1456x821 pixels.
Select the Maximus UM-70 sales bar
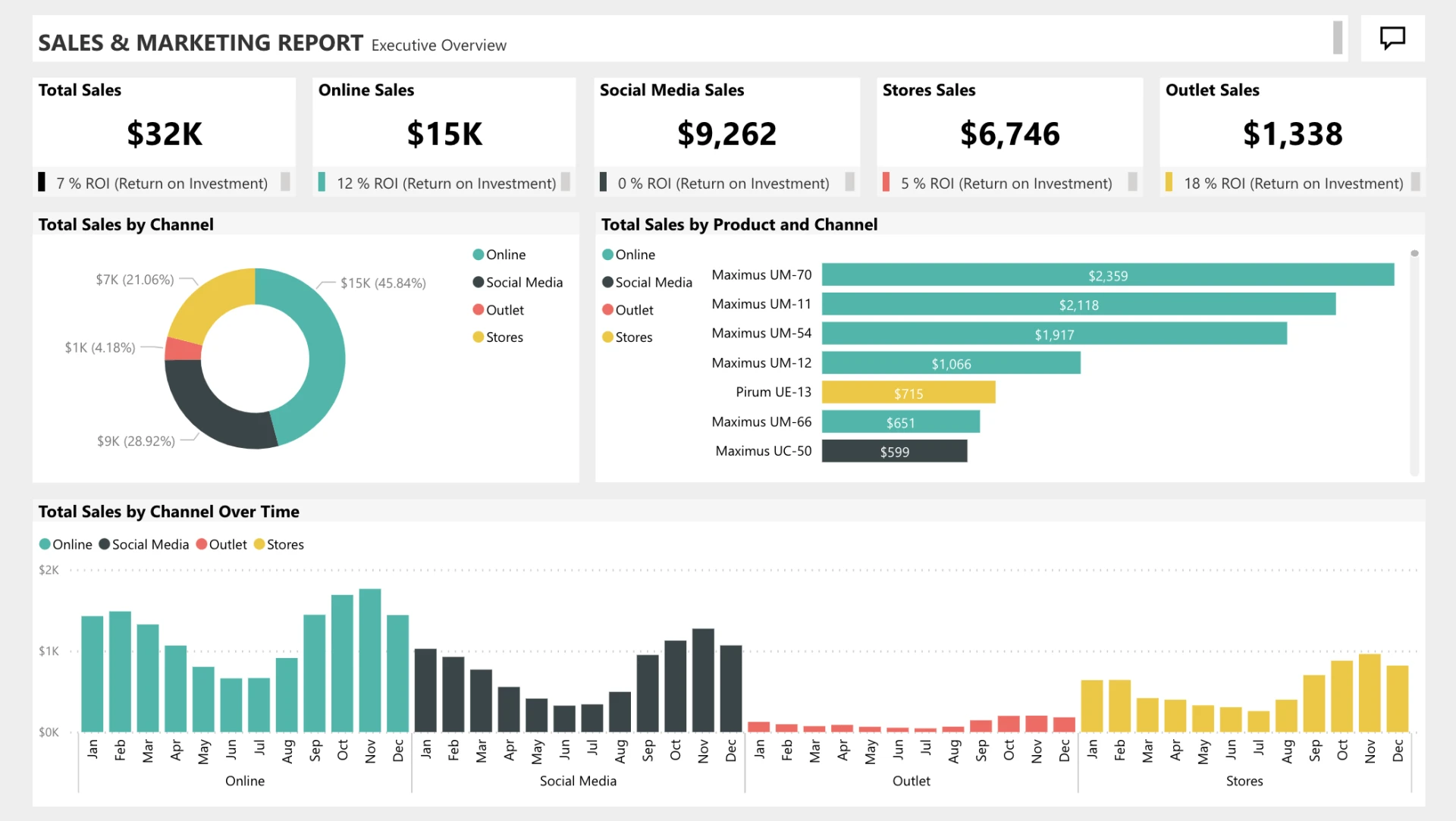coord(1107,274)
